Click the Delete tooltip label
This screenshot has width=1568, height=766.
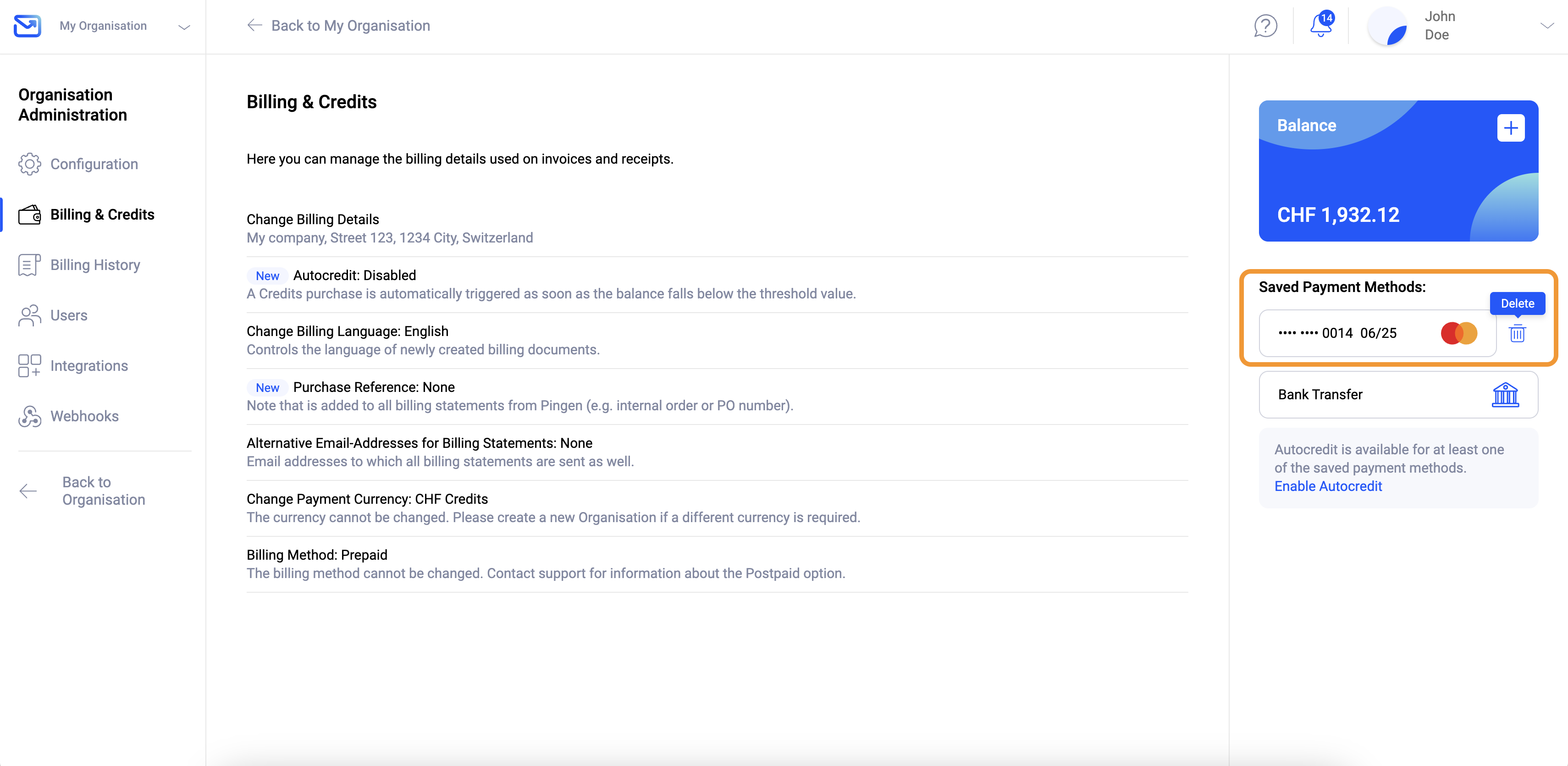click(1518, 303)
